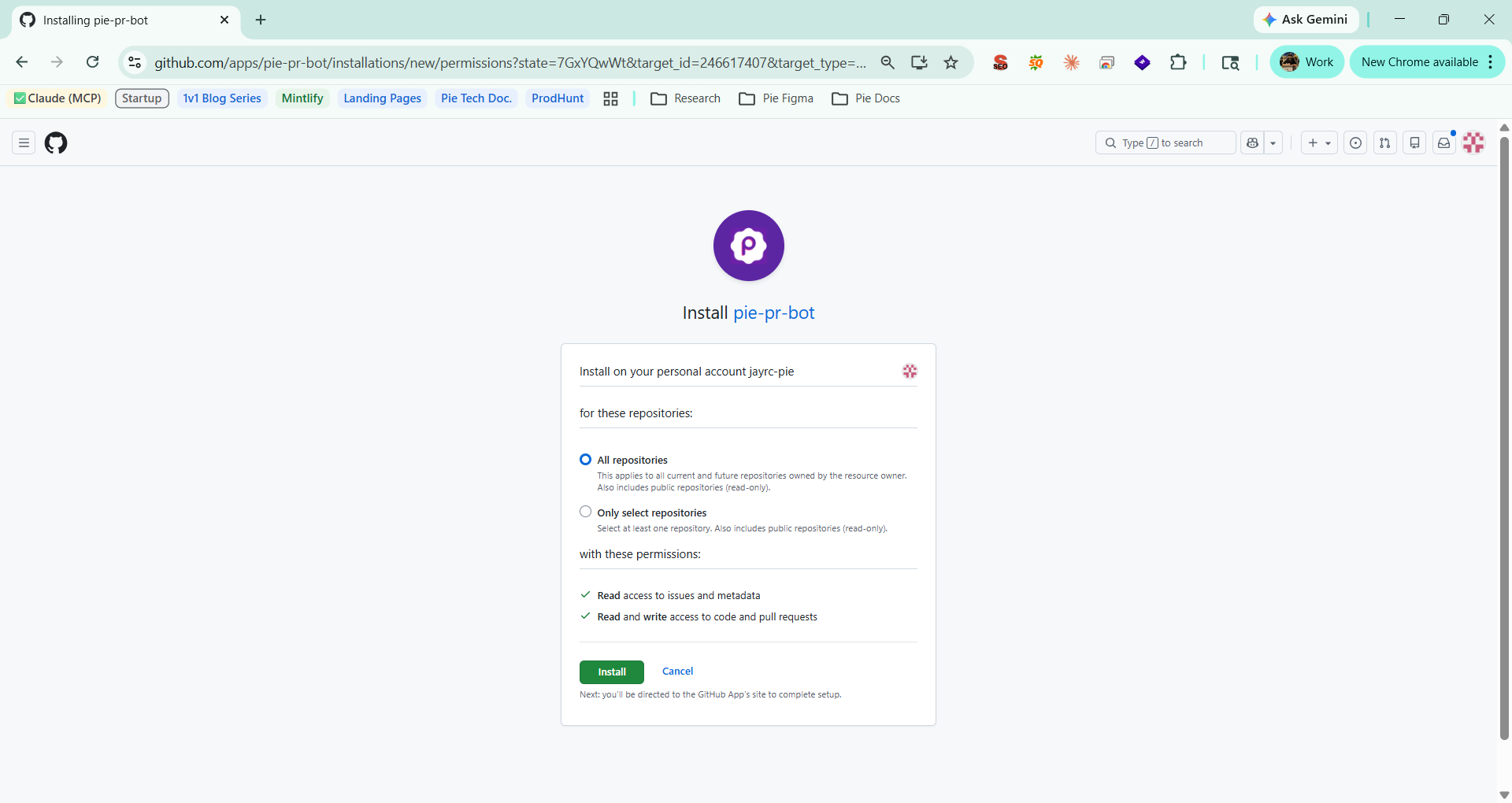Click 'Read access to issues and metadata' text
Viewport: 1512px width, 803px height.
(x=679, y=596)
